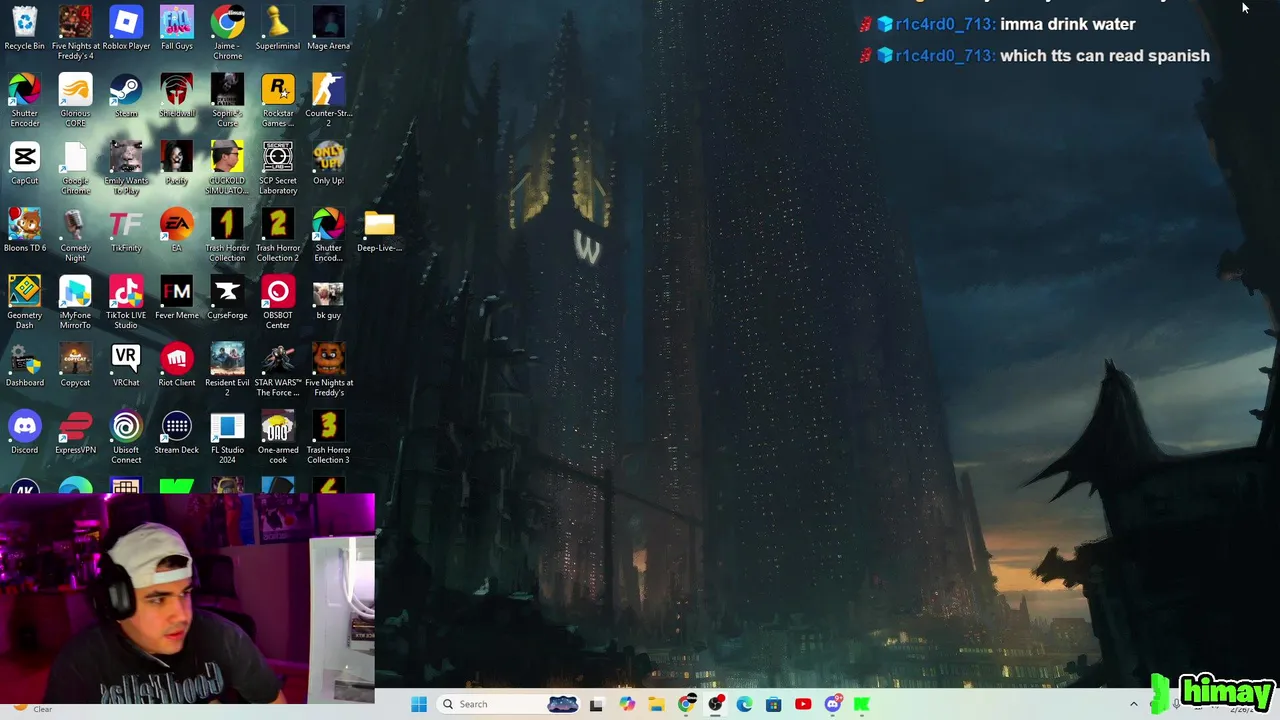Open the OBSBOT Center shortcut
1280x720 pixels.
[x=278, y=302]
